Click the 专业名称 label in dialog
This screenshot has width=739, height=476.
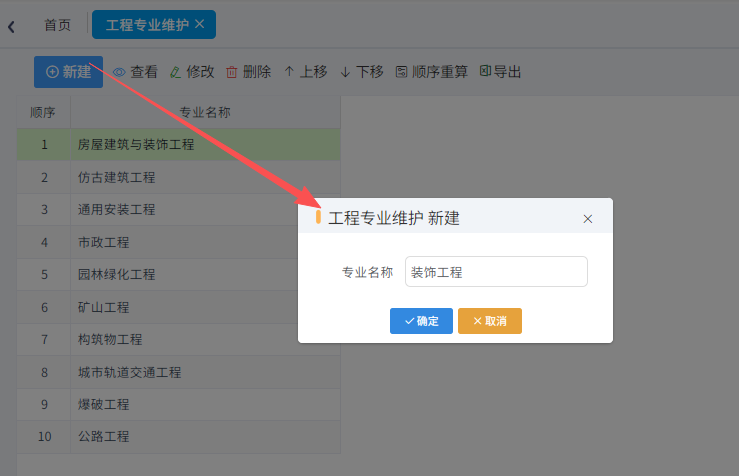(x=367, y=272)
